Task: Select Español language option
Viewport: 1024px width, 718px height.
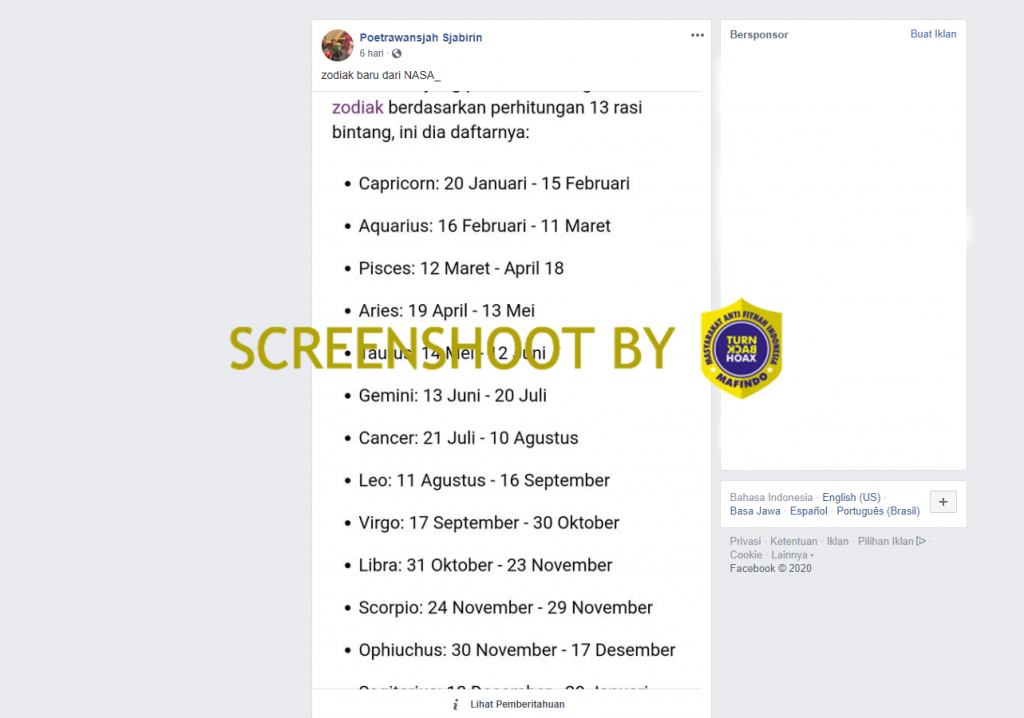Action: click(x=808, y=511)
